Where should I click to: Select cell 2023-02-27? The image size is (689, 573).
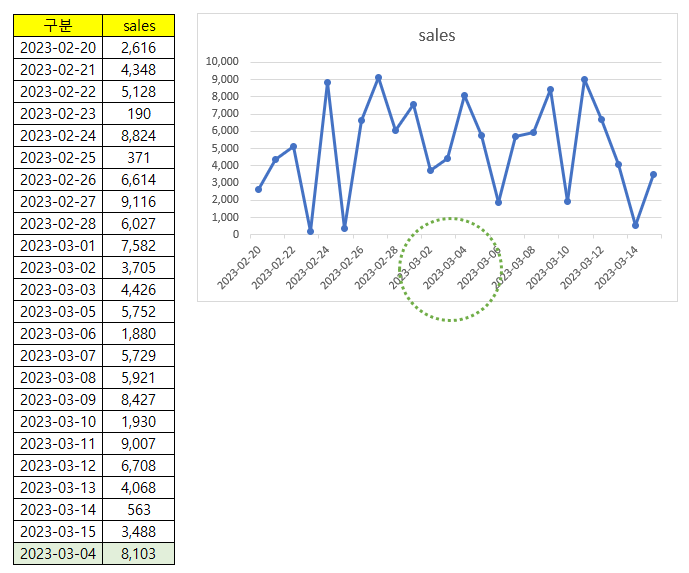pyautogui.click(x=58, y=201)
